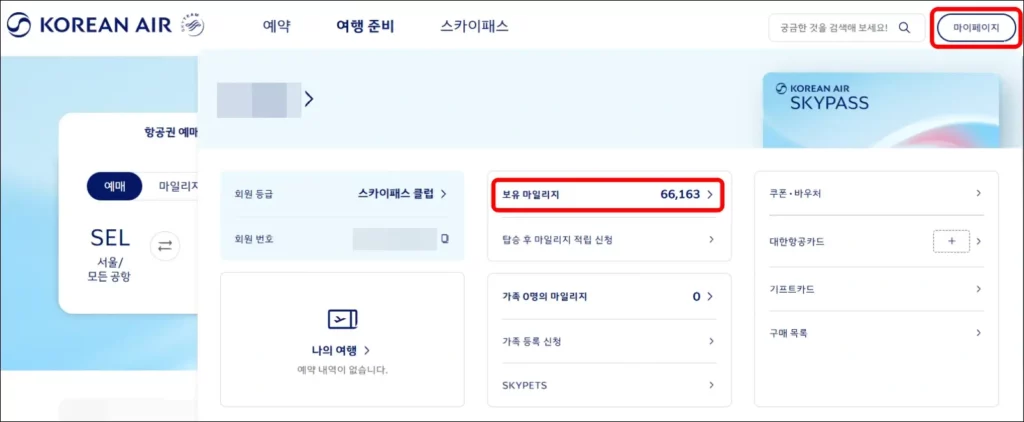This screenshot has width=1024, height=422.
Task: Select the 예매 tab
Action: pyautogui.click(x=114, y=186)
